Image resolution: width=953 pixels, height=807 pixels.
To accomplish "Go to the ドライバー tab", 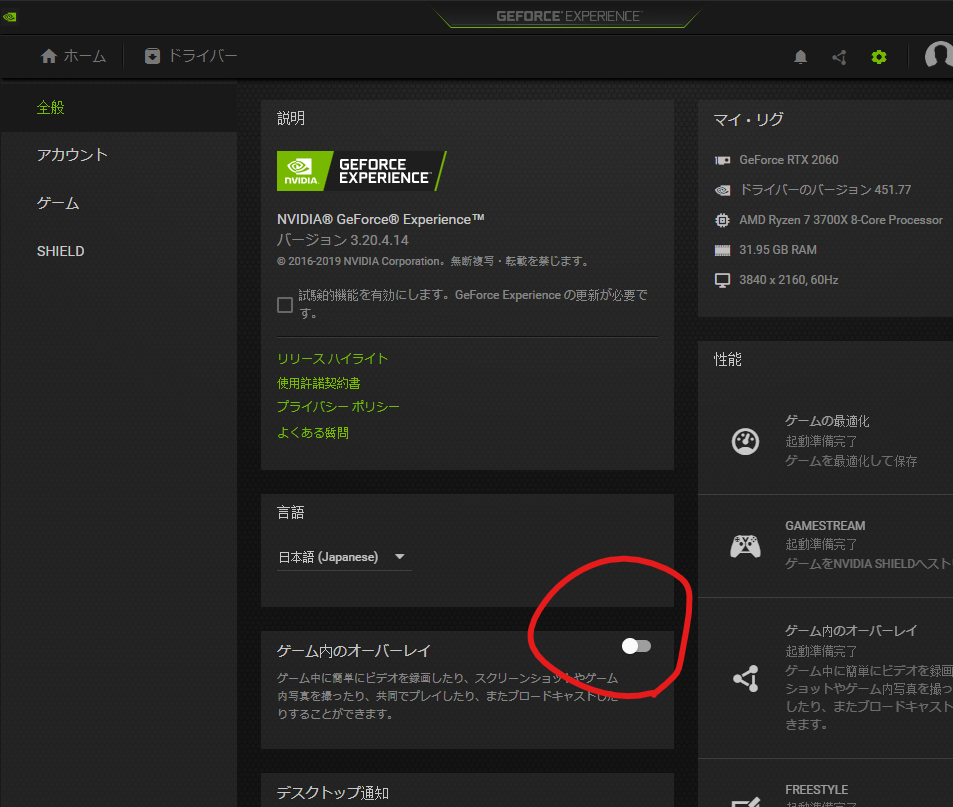I will point(191,57).
